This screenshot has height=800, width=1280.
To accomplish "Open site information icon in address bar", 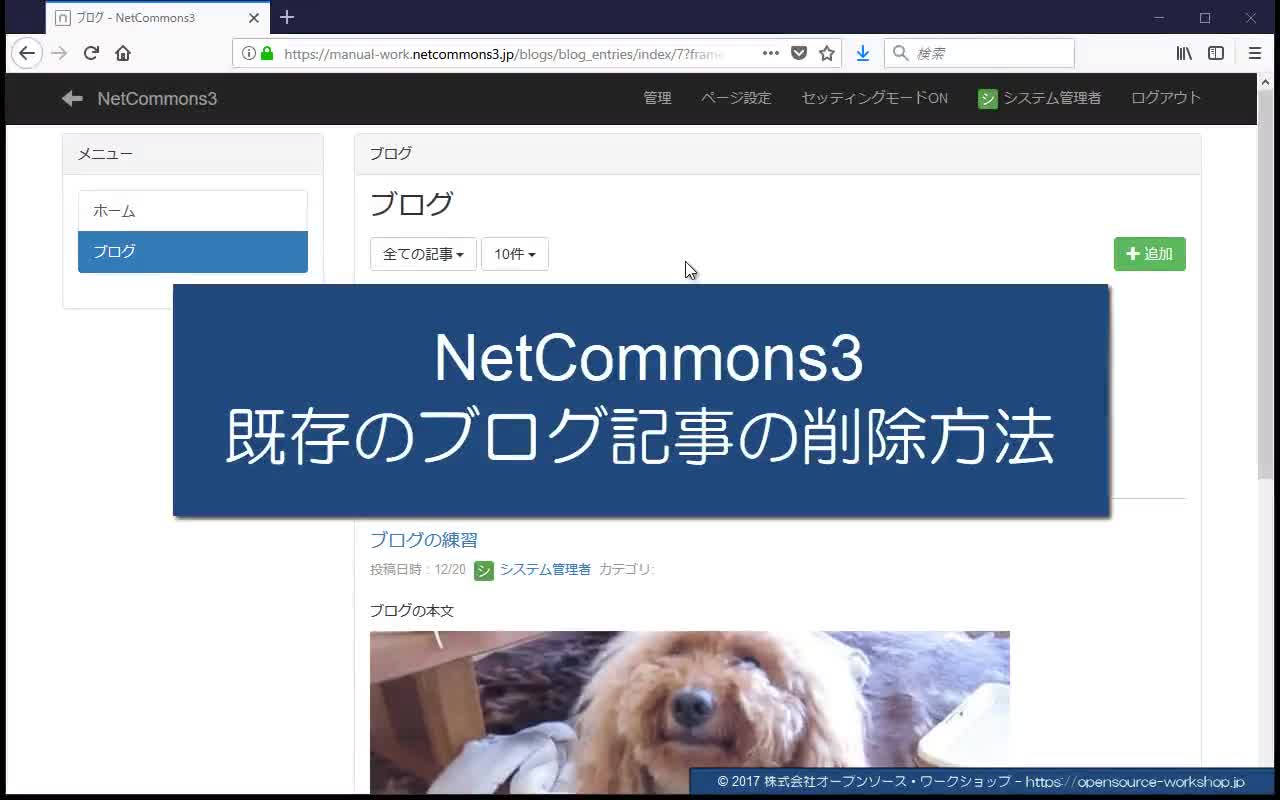I will [249, 53].
